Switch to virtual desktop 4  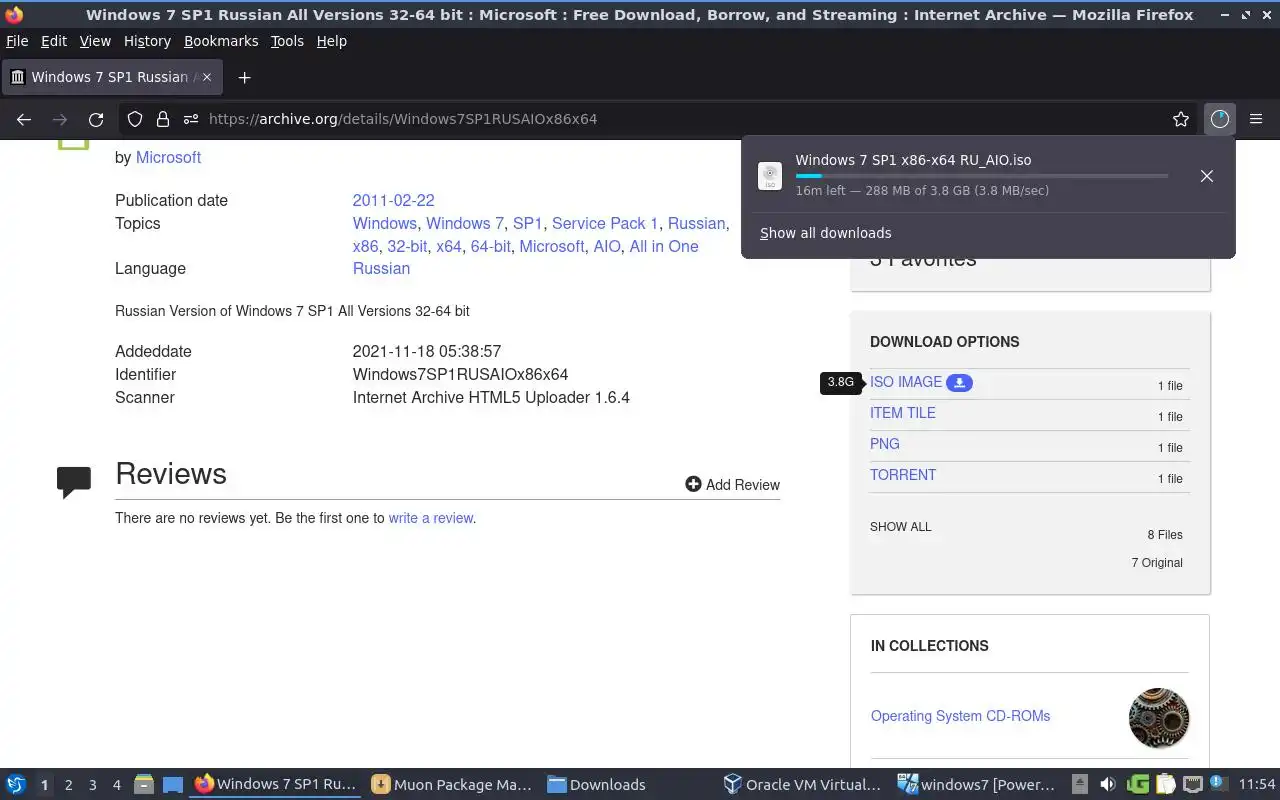coord(117,785)
